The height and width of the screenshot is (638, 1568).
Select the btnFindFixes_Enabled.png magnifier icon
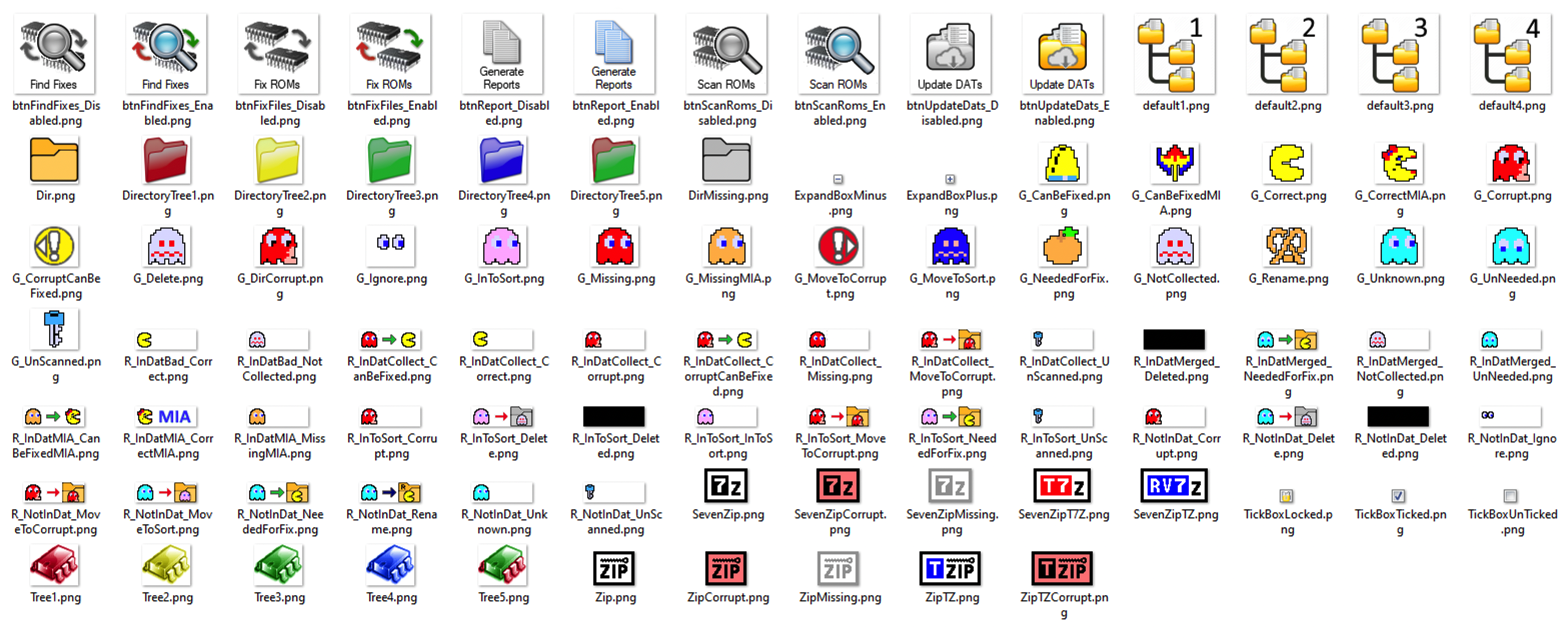point(166,53)
